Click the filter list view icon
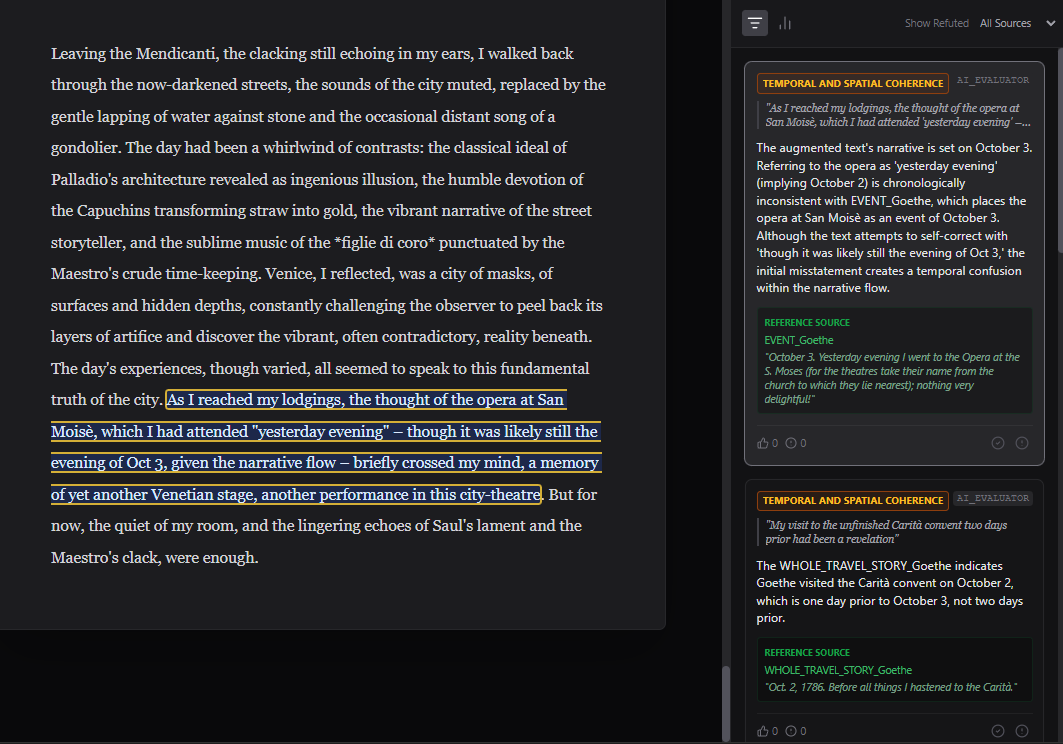Screen dimensions: 1063x744 755,23
